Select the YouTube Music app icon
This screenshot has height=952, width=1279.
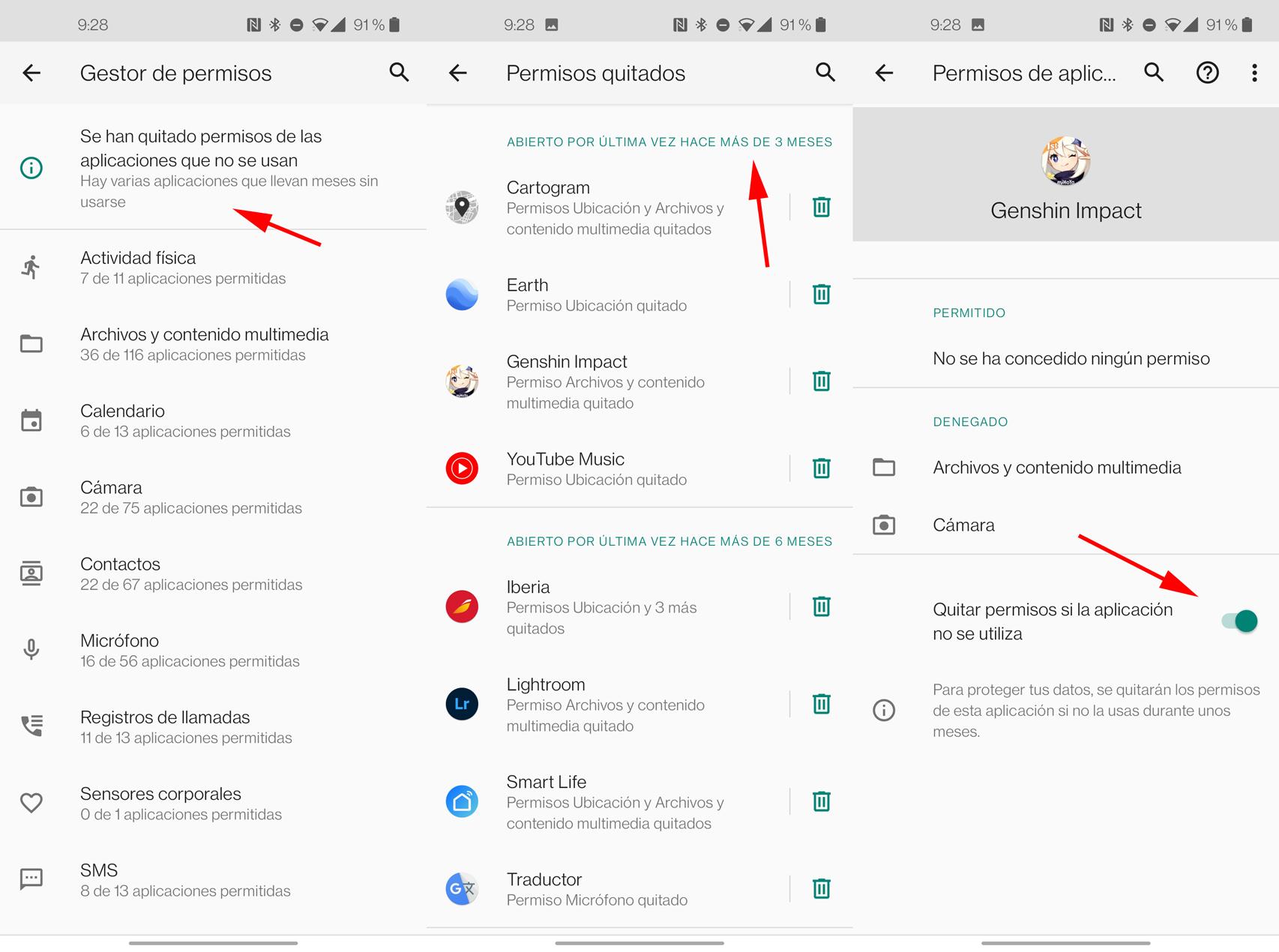[463, 469]
